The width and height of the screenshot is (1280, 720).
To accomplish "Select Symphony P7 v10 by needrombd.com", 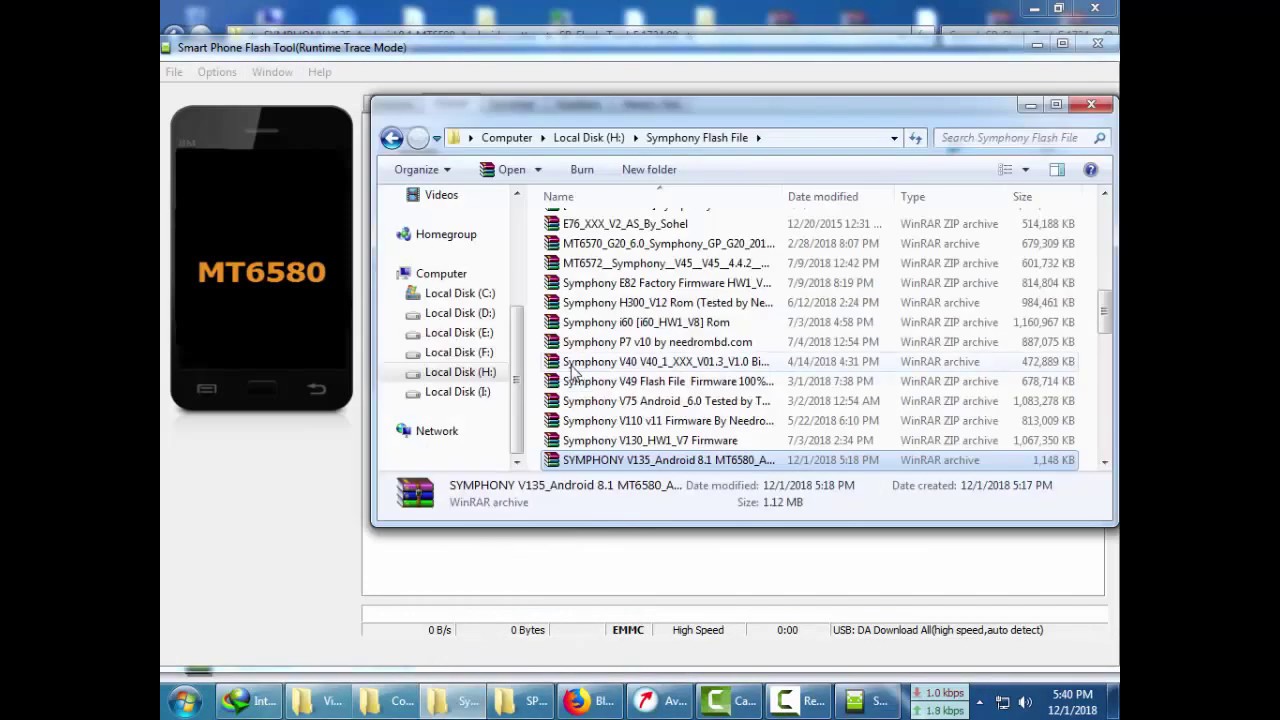I will tap(810, 342).
